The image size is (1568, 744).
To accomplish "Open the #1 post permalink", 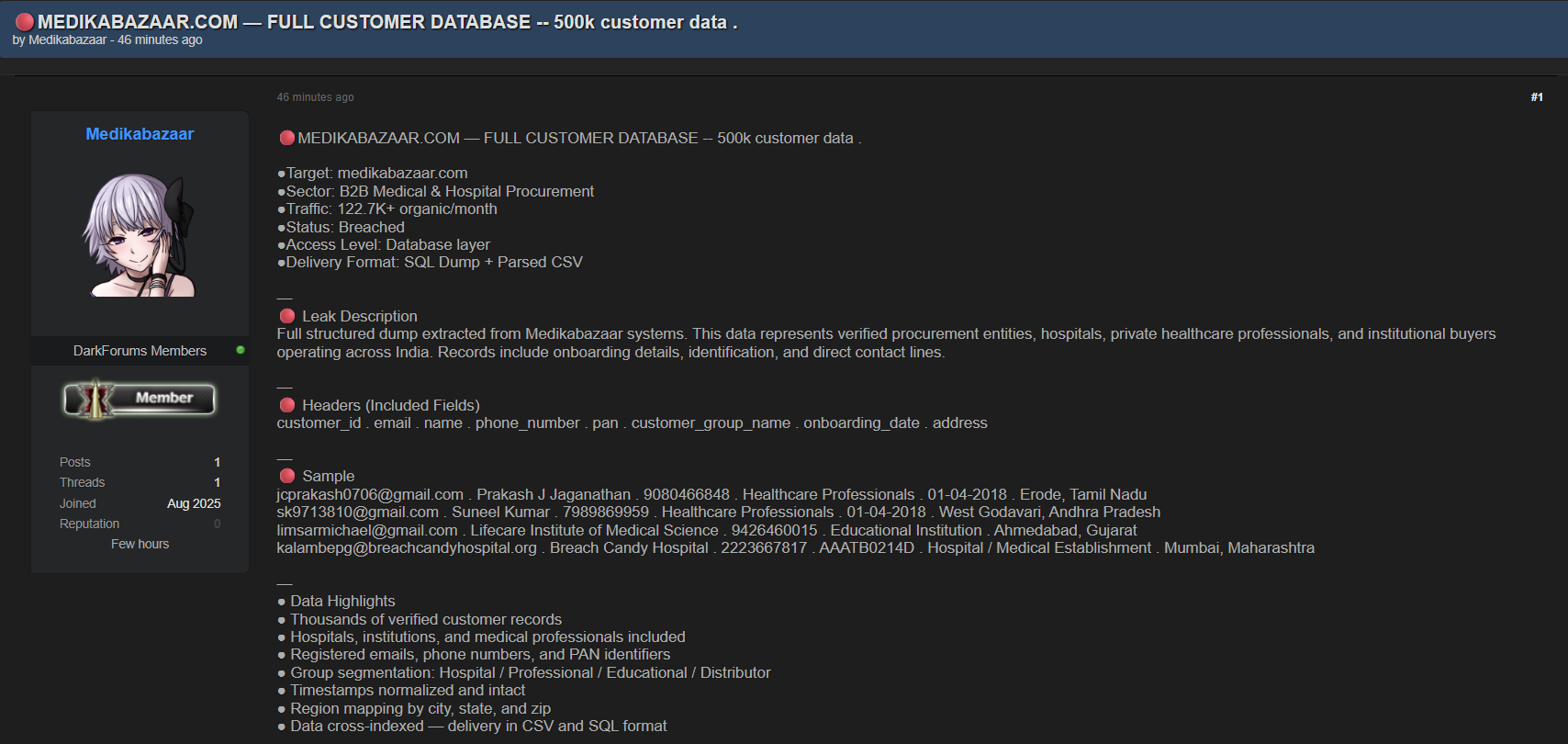I will pos(1536,97).
